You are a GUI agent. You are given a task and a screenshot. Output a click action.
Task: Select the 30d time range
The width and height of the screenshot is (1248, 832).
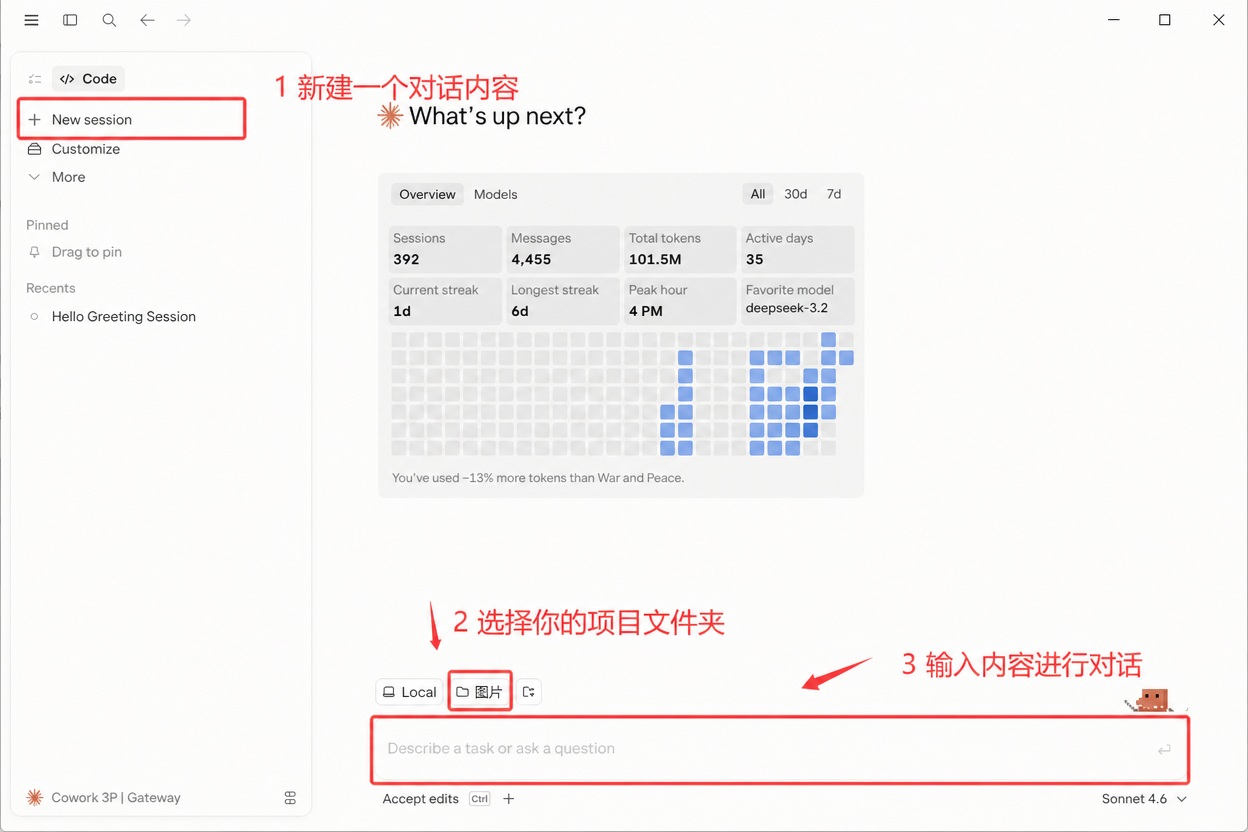click(795, 194)
